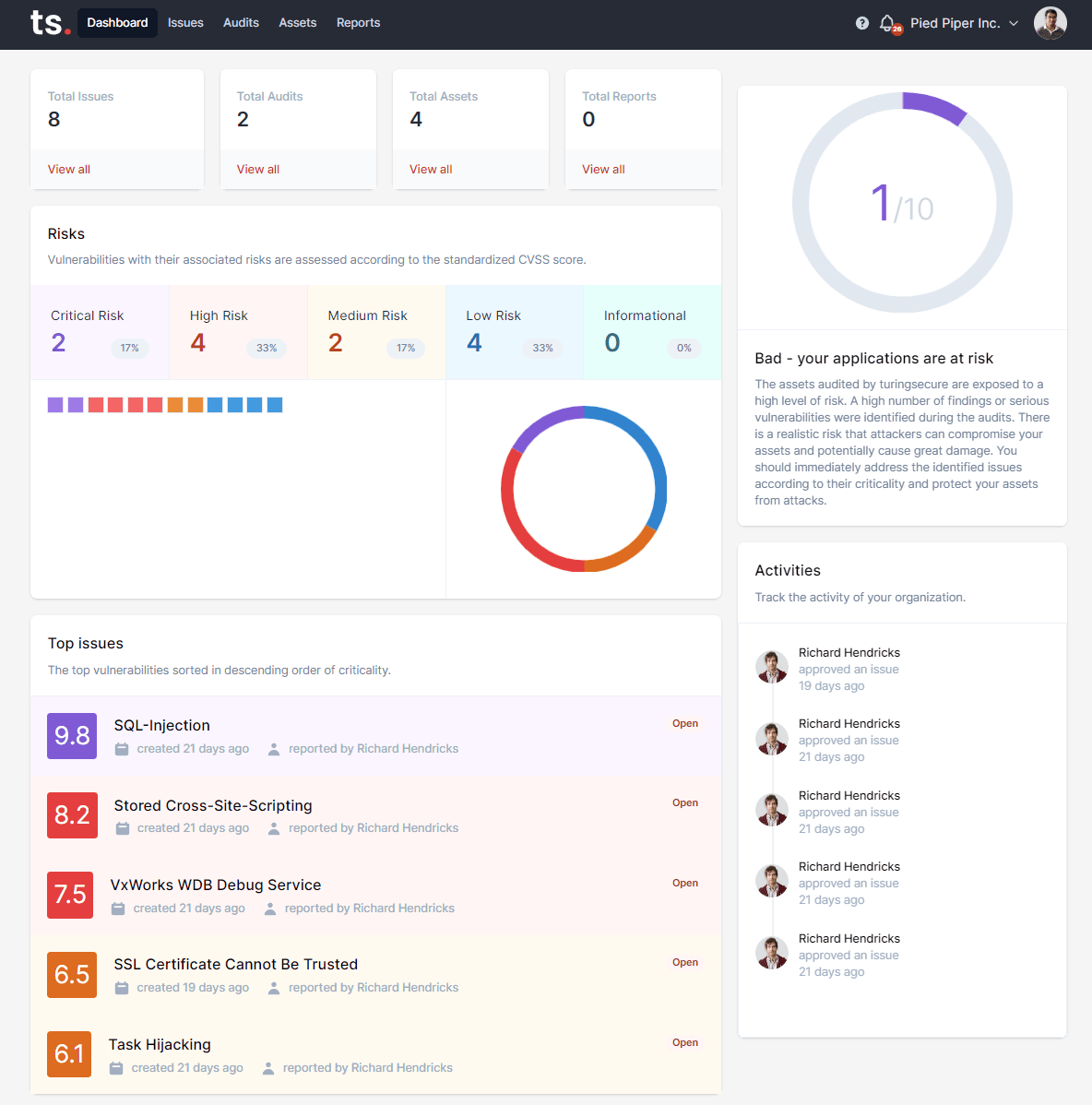
Task: Click View all under Total Issues
Action: [x=69, y=170]
